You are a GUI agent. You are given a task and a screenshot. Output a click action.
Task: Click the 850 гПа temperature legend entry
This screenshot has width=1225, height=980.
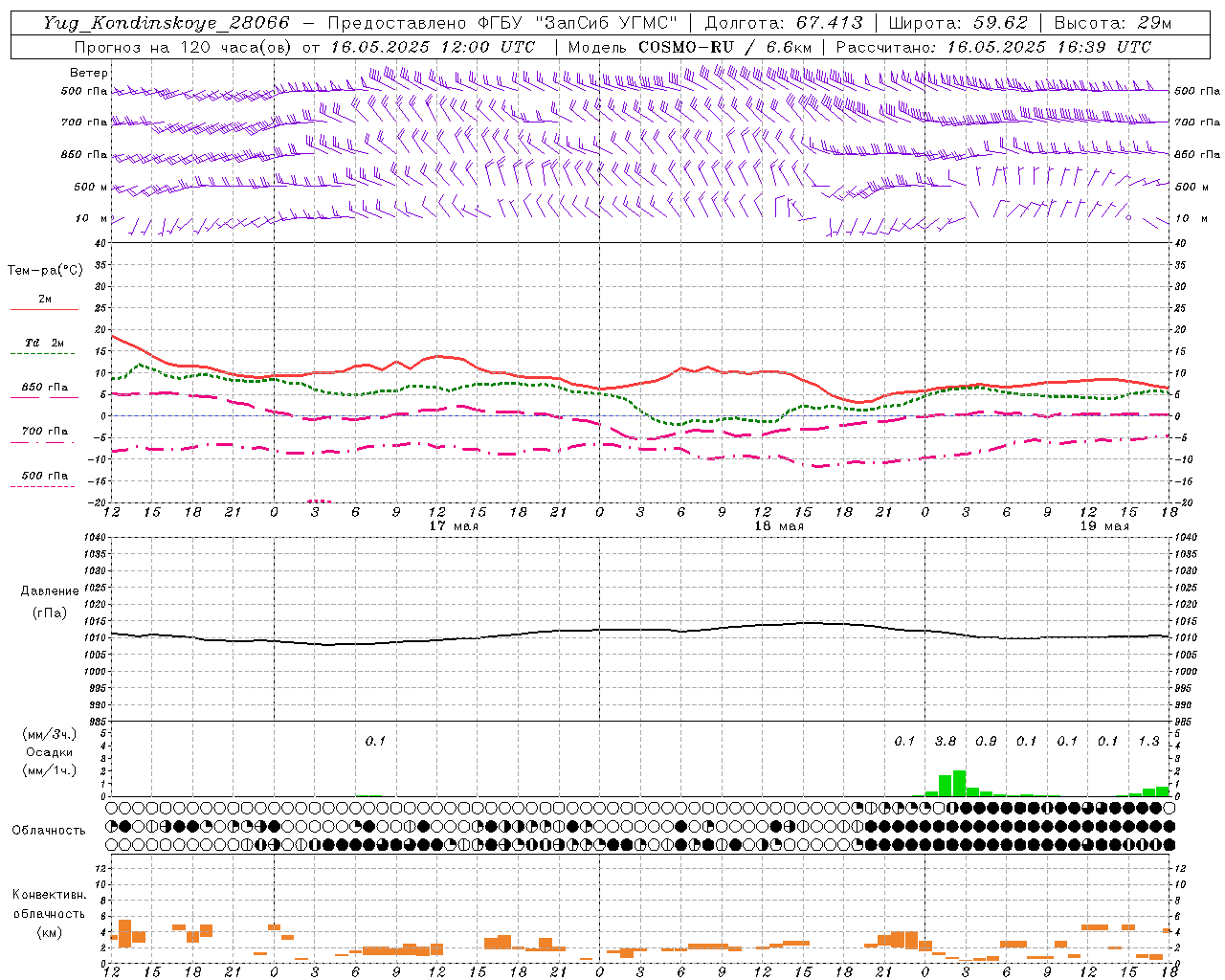(44, 388)
